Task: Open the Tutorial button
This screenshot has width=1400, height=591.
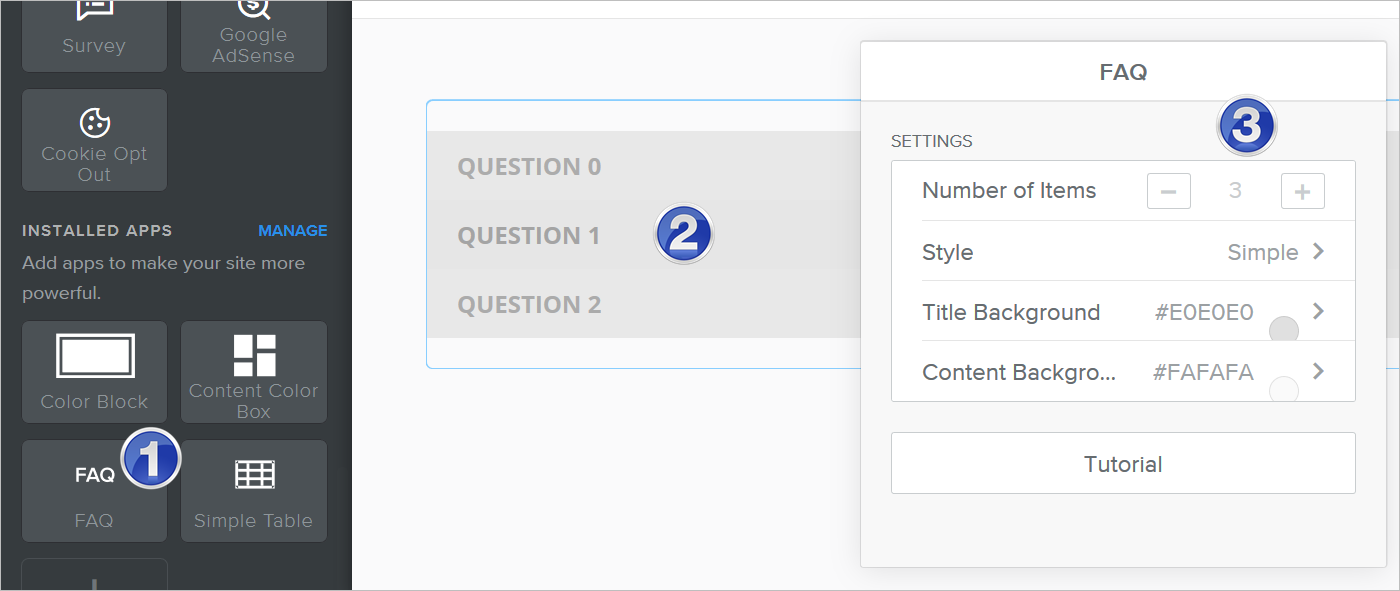Action: [1123, 464]
